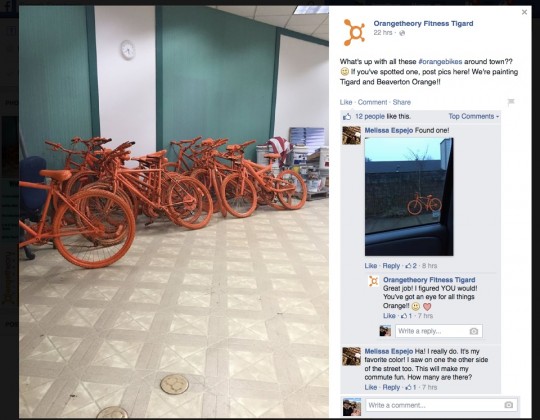Open the orange bike photo in comment

click(x=409, y=197)
